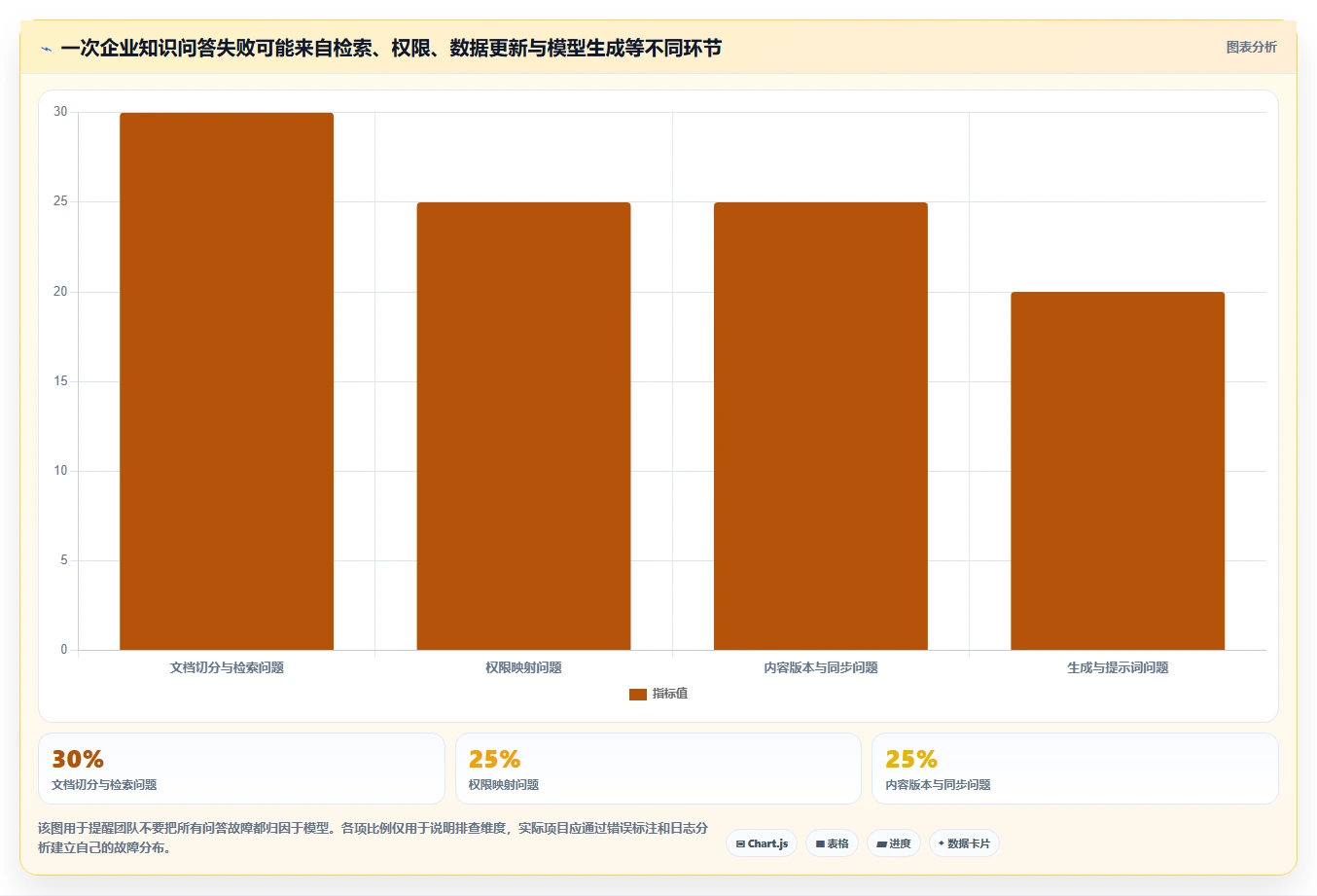
Task: Open the 30% stat card
Action: (241, 769)
